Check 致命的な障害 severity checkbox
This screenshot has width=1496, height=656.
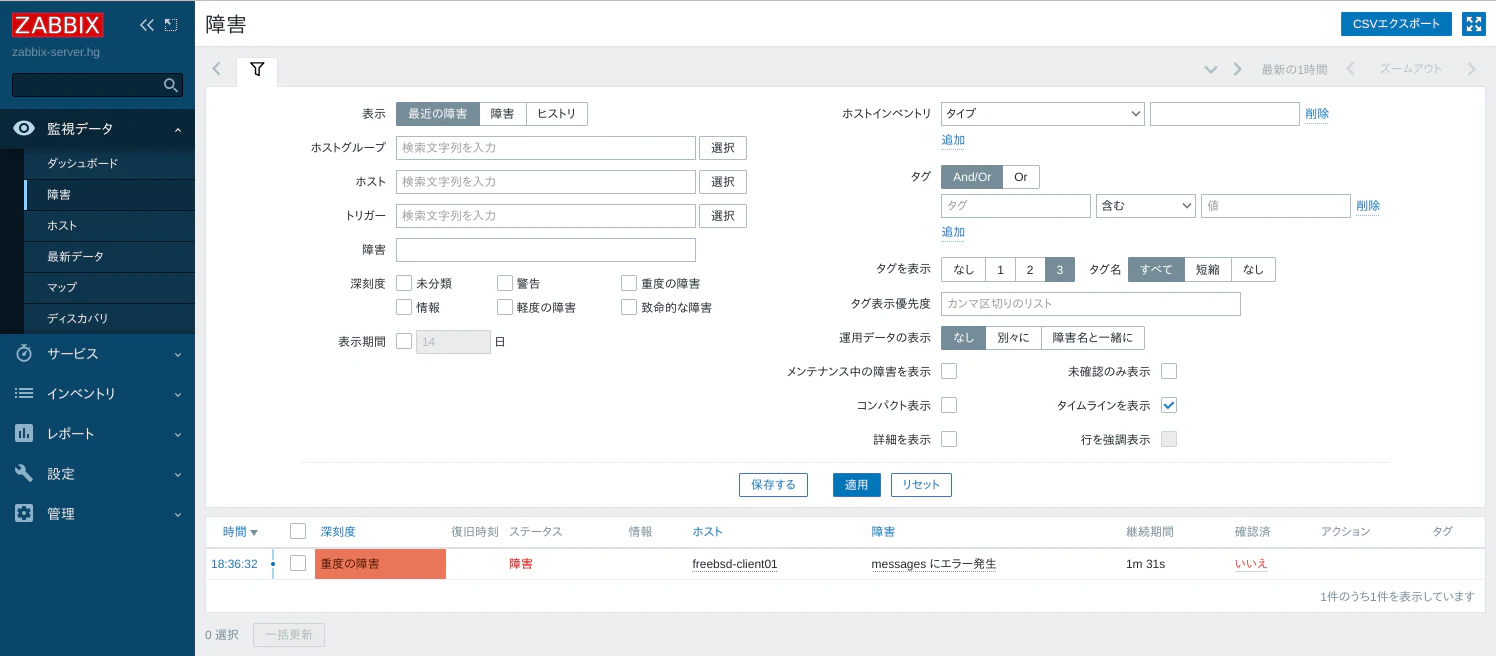pos(629,307)
